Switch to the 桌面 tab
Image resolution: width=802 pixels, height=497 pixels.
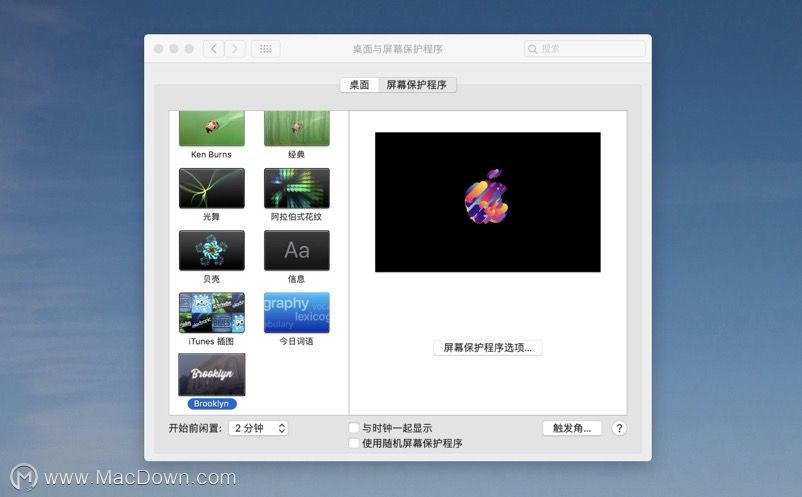[359, 85]
